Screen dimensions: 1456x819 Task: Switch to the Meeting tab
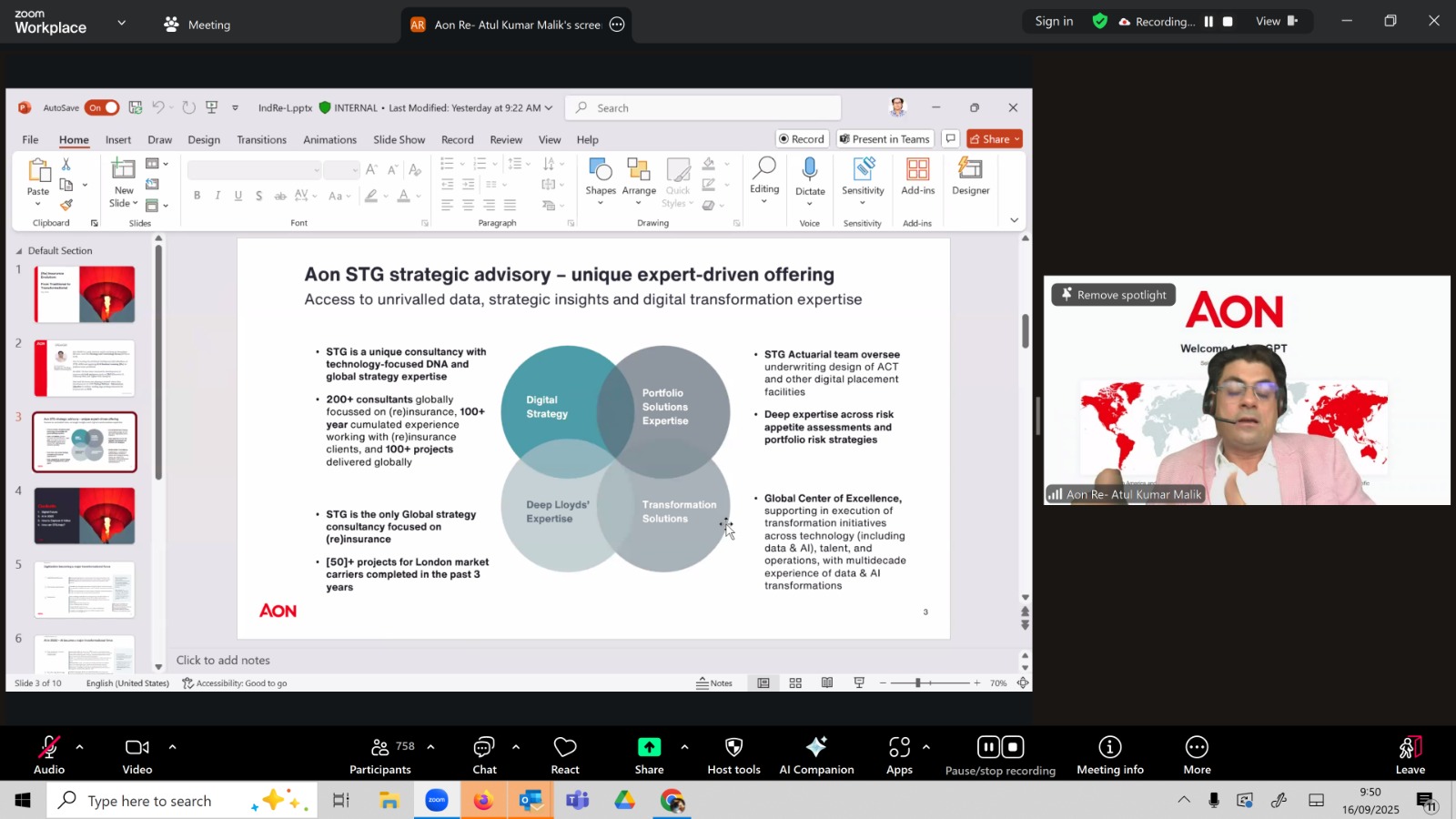[x=197, y=25]
